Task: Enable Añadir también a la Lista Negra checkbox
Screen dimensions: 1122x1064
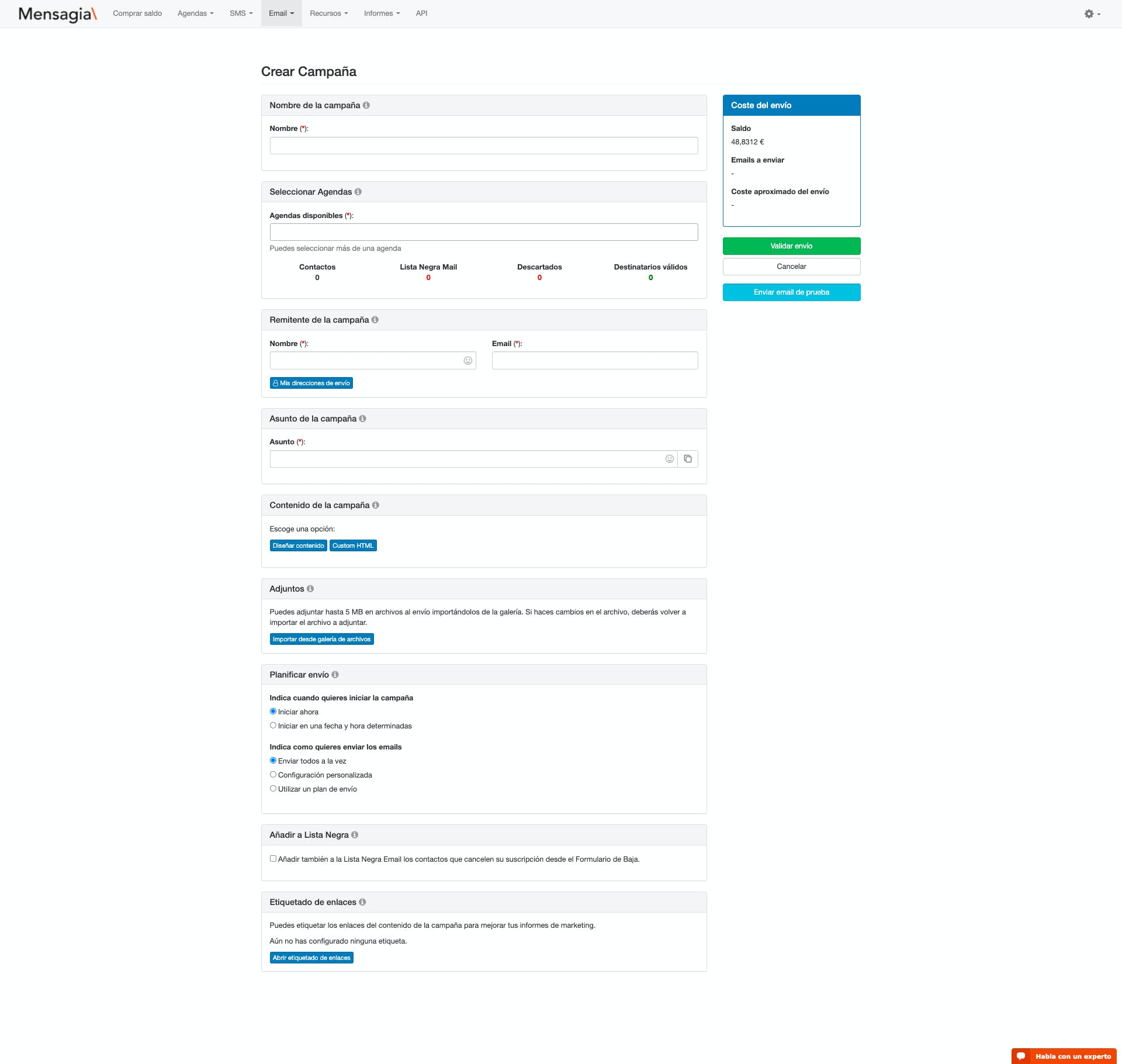Action: point(273,859)
